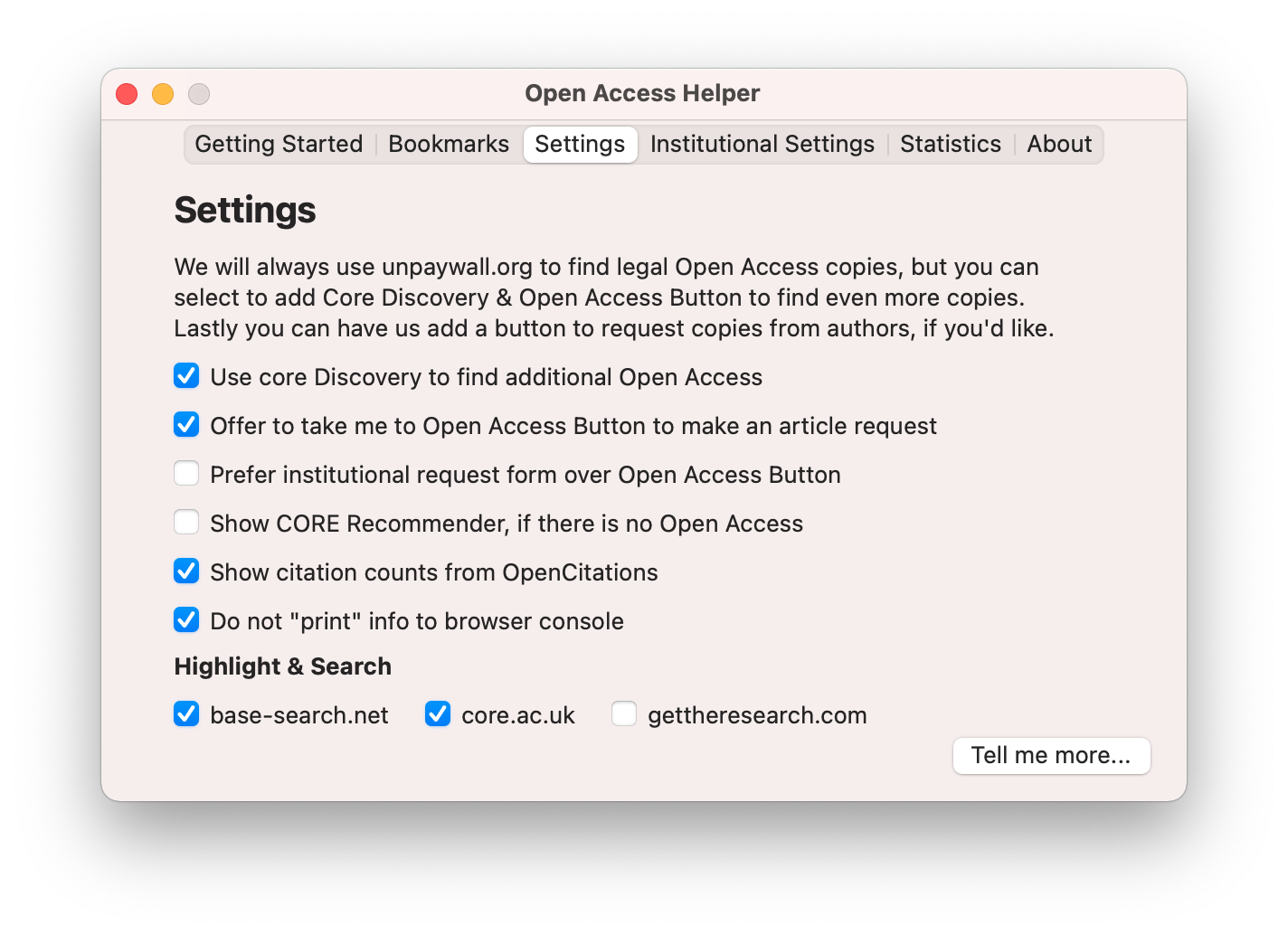Disable the core.ac.uk highlight checkbox
The image size is (1288, 935).
point(438,713)
